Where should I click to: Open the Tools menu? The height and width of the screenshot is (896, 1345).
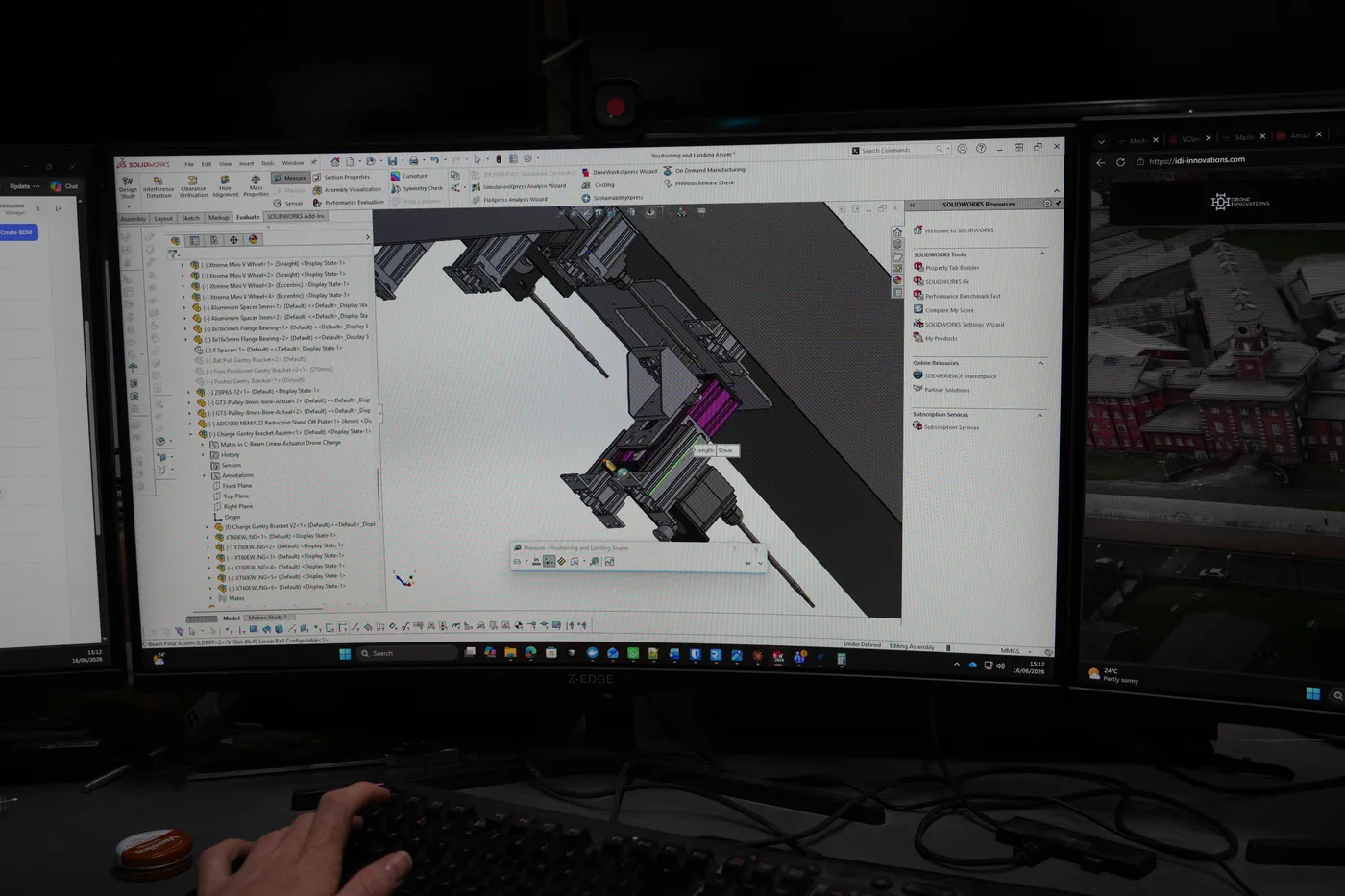pos(268,163)
